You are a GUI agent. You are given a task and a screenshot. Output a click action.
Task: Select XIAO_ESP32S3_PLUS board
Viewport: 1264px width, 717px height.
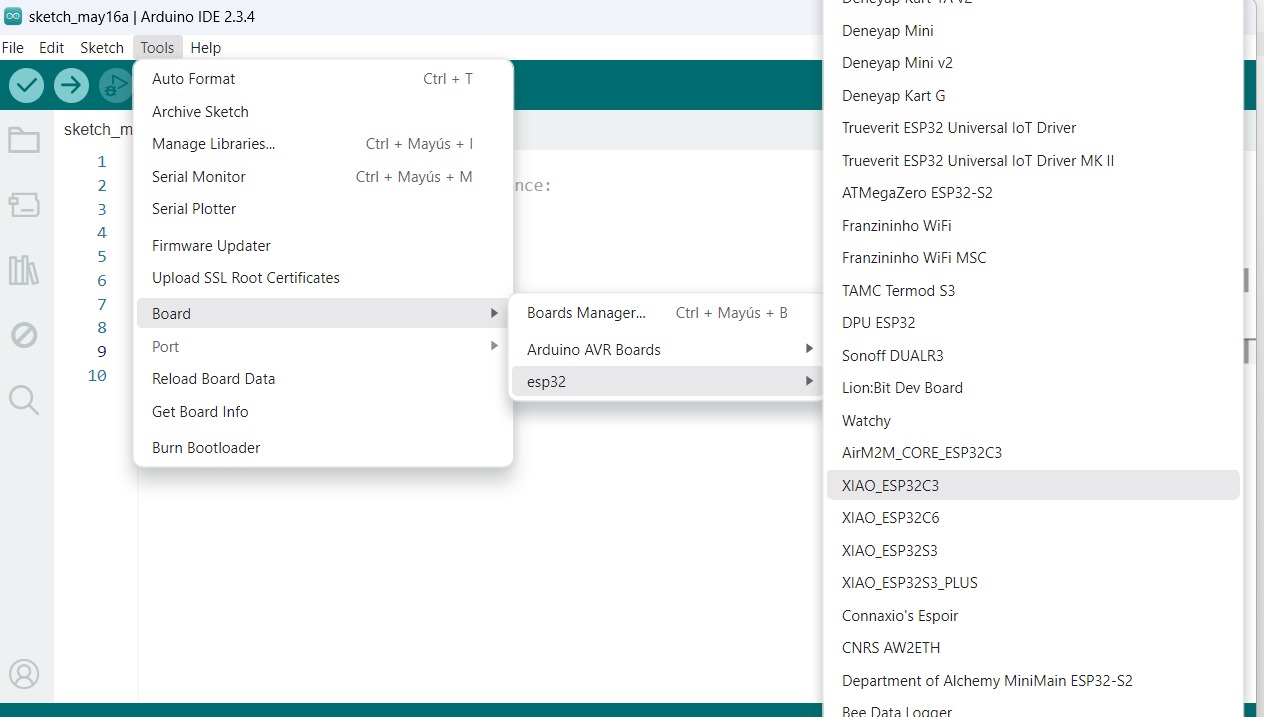[1033, 583]
